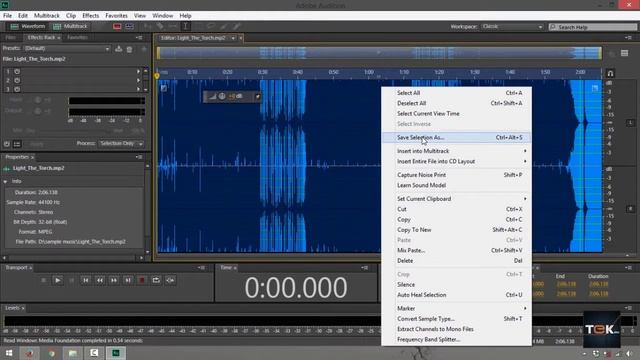Toggle power for effect slot 2

click(17, 80)
